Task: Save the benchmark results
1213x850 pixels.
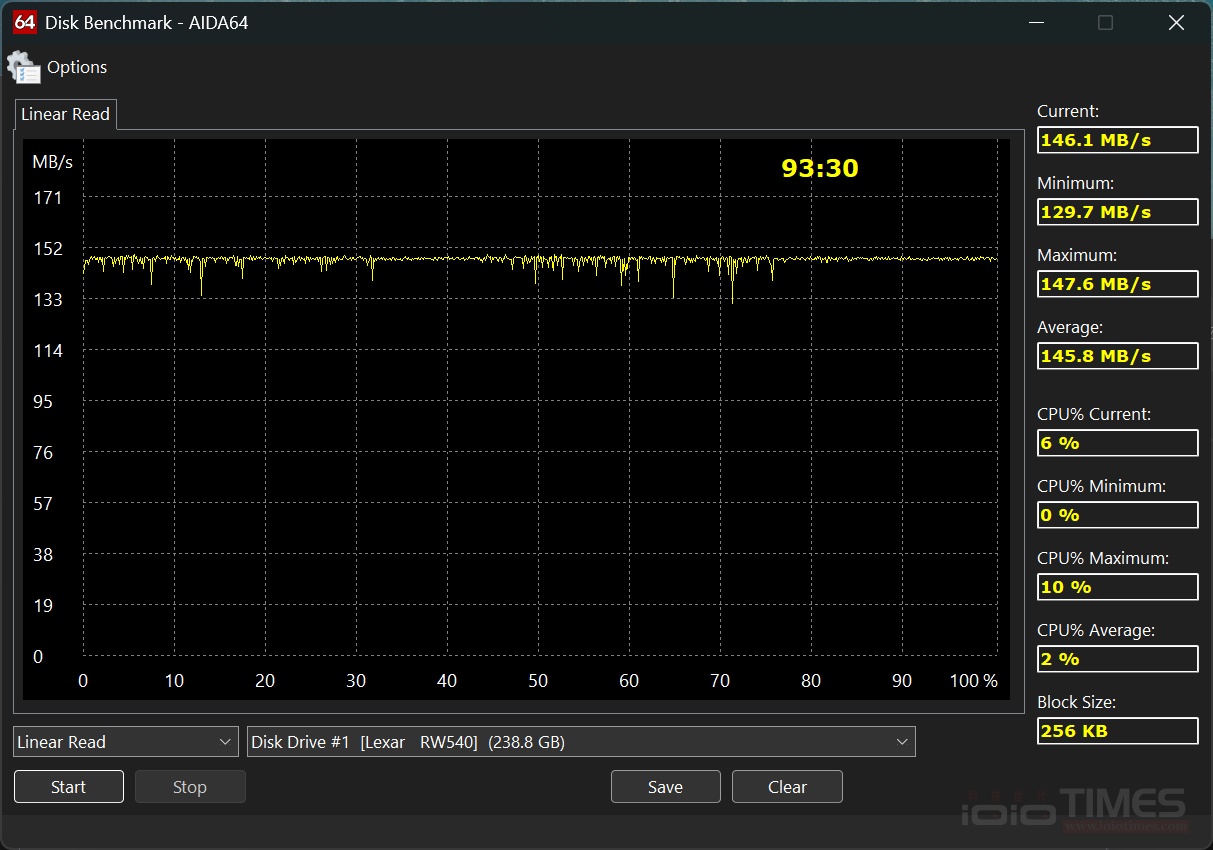Action: point(665,787)
